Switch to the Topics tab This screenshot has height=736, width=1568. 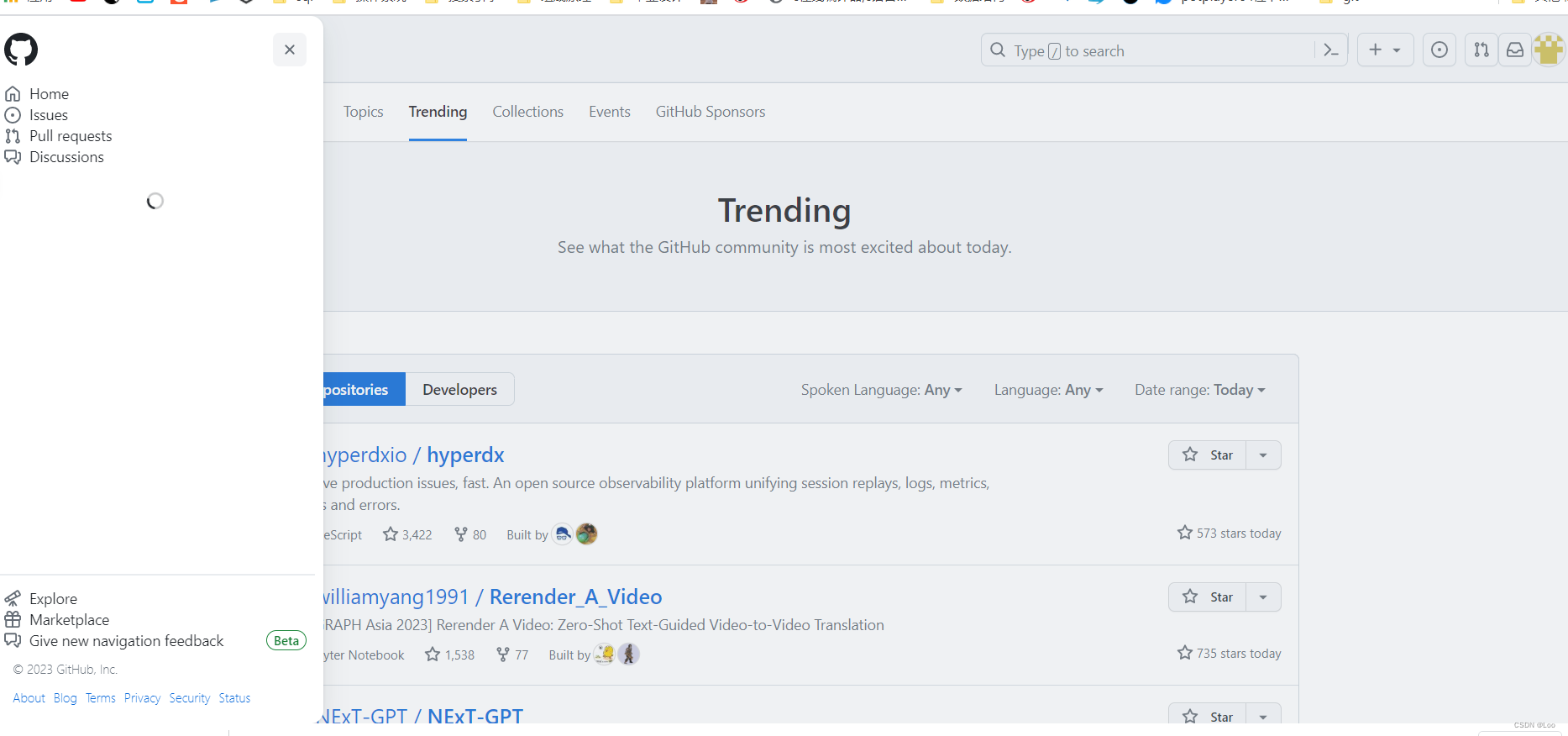pyautogui.click(x=364, y=112)
